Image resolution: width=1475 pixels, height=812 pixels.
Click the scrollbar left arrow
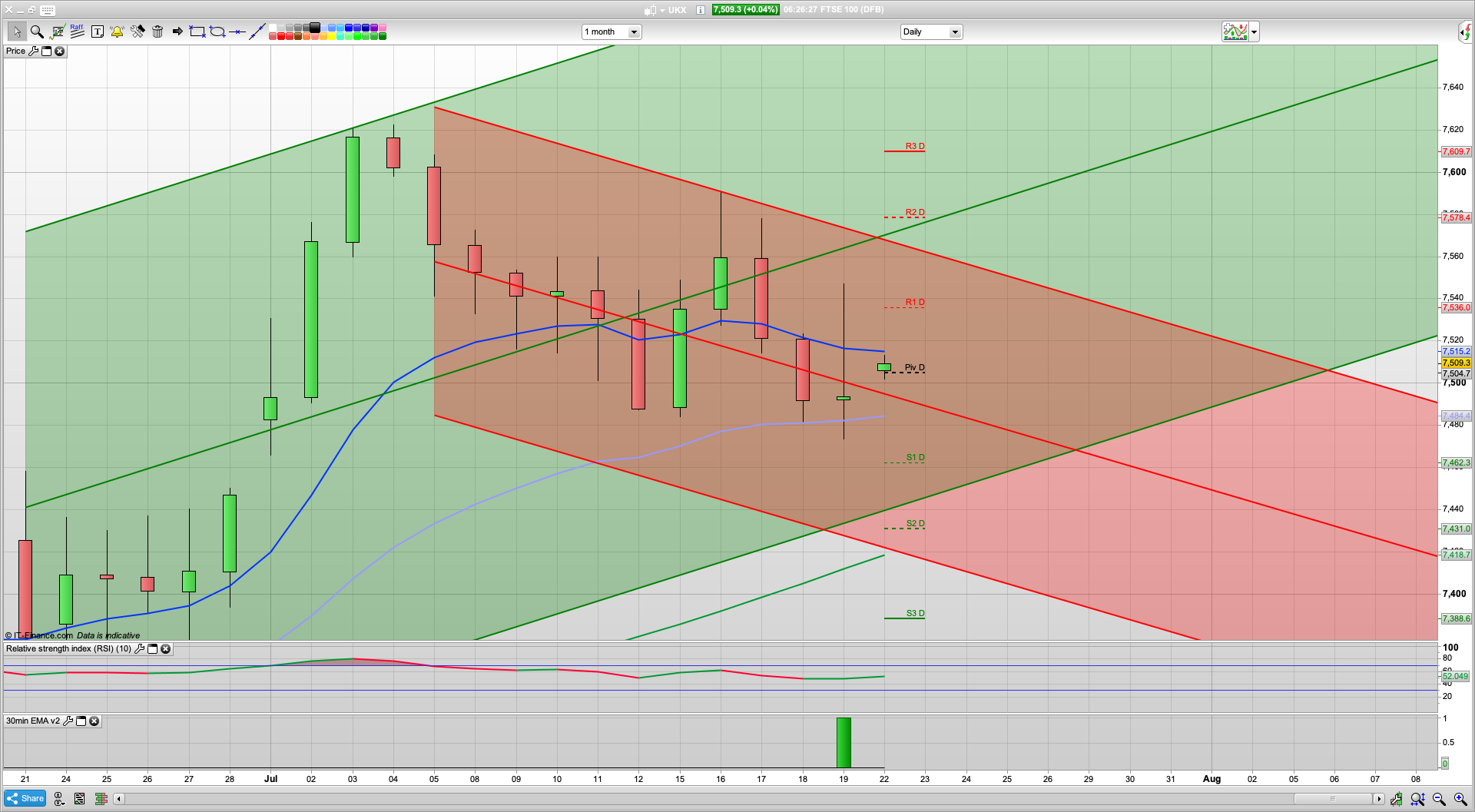pos(118,799)
